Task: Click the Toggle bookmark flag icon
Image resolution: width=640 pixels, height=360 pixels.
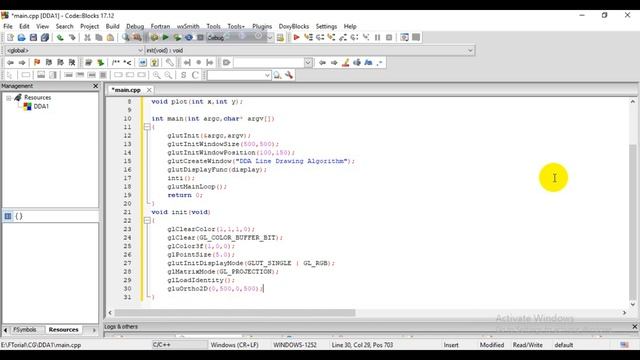Action: point(37,62)
